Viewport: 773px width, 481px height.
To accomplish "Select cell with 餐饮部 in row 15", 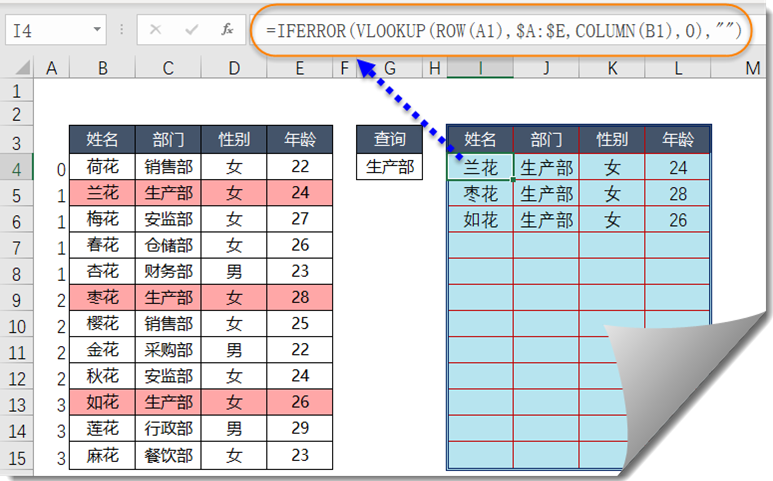I will tap(168, 455).
